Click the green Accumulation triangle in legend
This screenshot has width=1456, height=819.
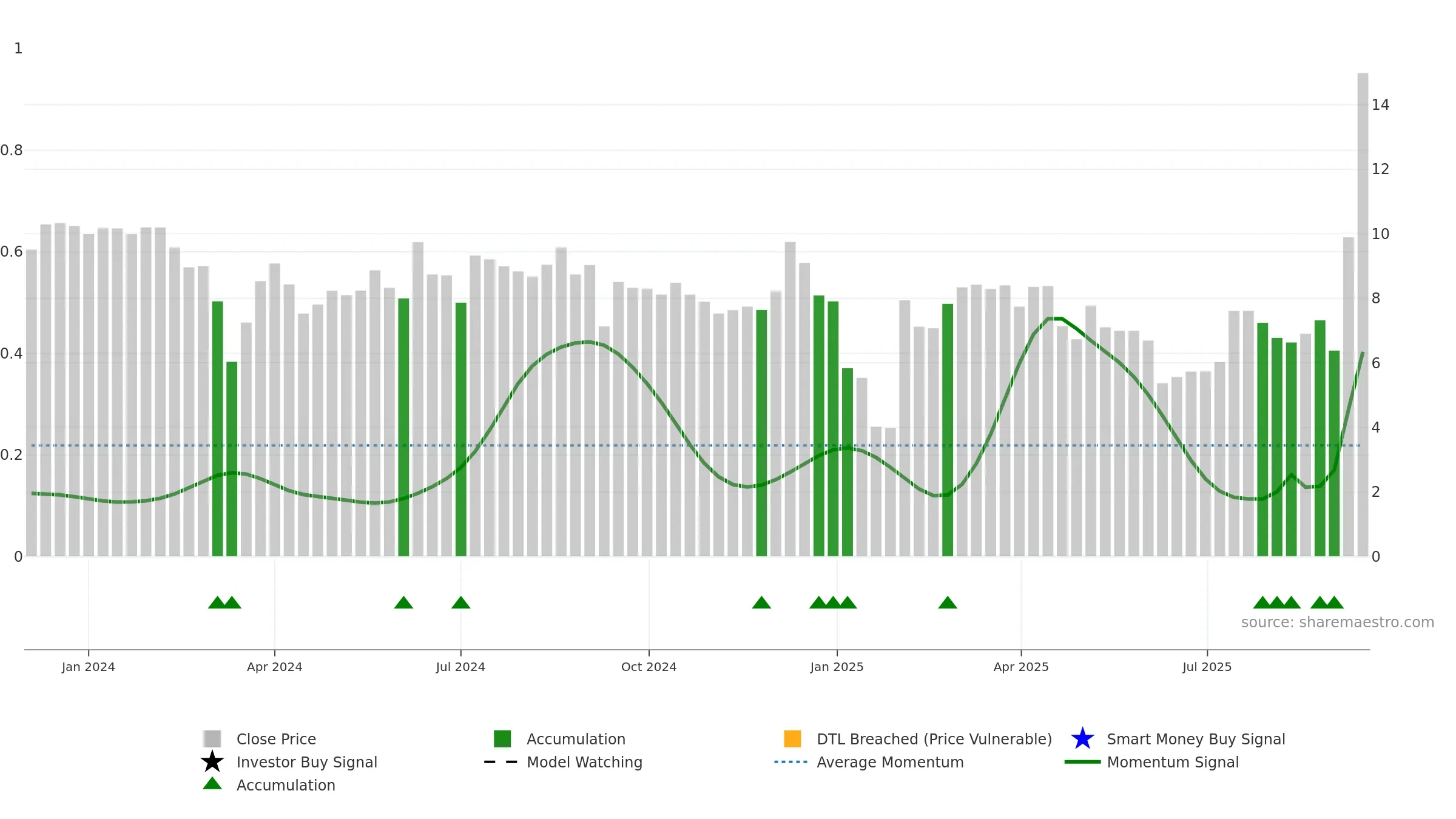click(x=212, y=783)
